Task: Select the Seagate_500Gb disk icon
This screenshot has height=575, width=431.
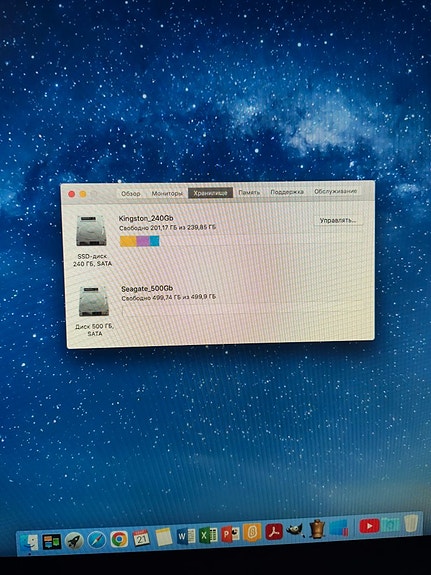Action: (94, 302)
